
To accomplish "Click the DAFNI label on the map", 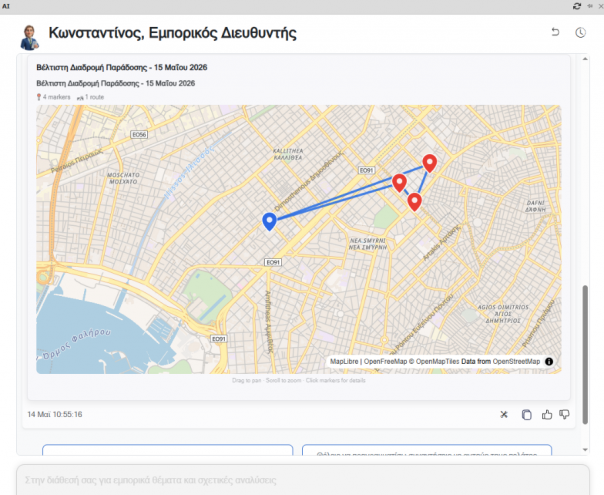I will click(536, 206).
